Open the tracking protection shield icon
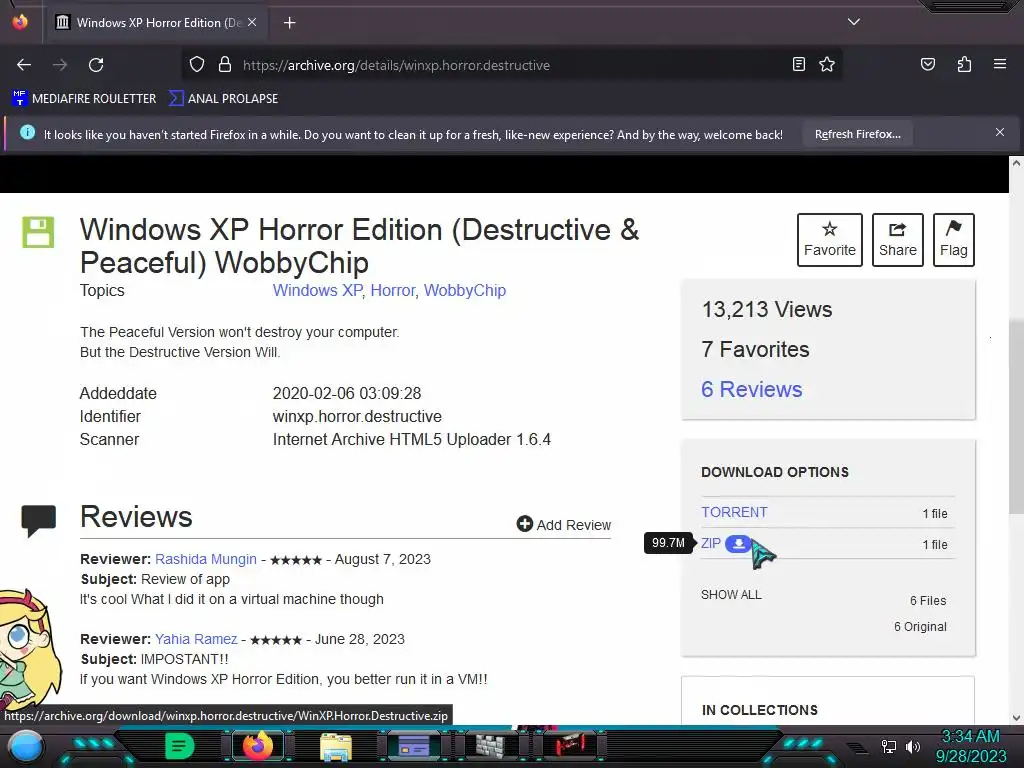The image size is (1024, 768). pyautogui.click(x=197, y=65)
